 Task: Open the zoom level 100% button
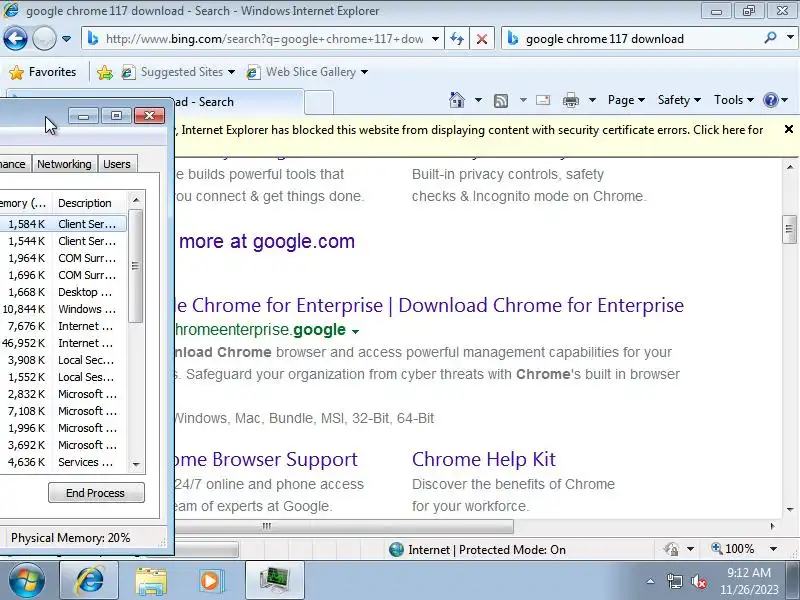coord(732,549)
